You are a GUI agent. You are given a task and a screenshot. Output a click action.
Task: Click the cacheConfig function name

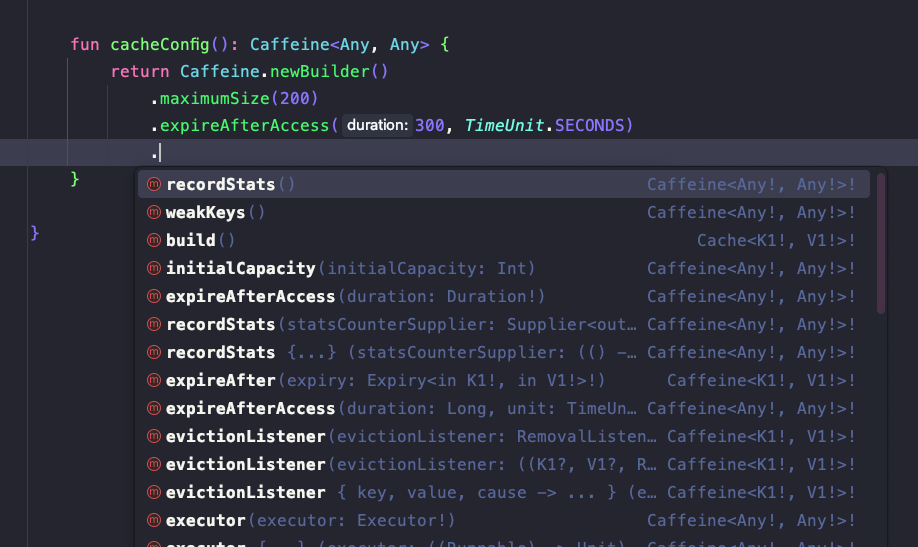160,45
